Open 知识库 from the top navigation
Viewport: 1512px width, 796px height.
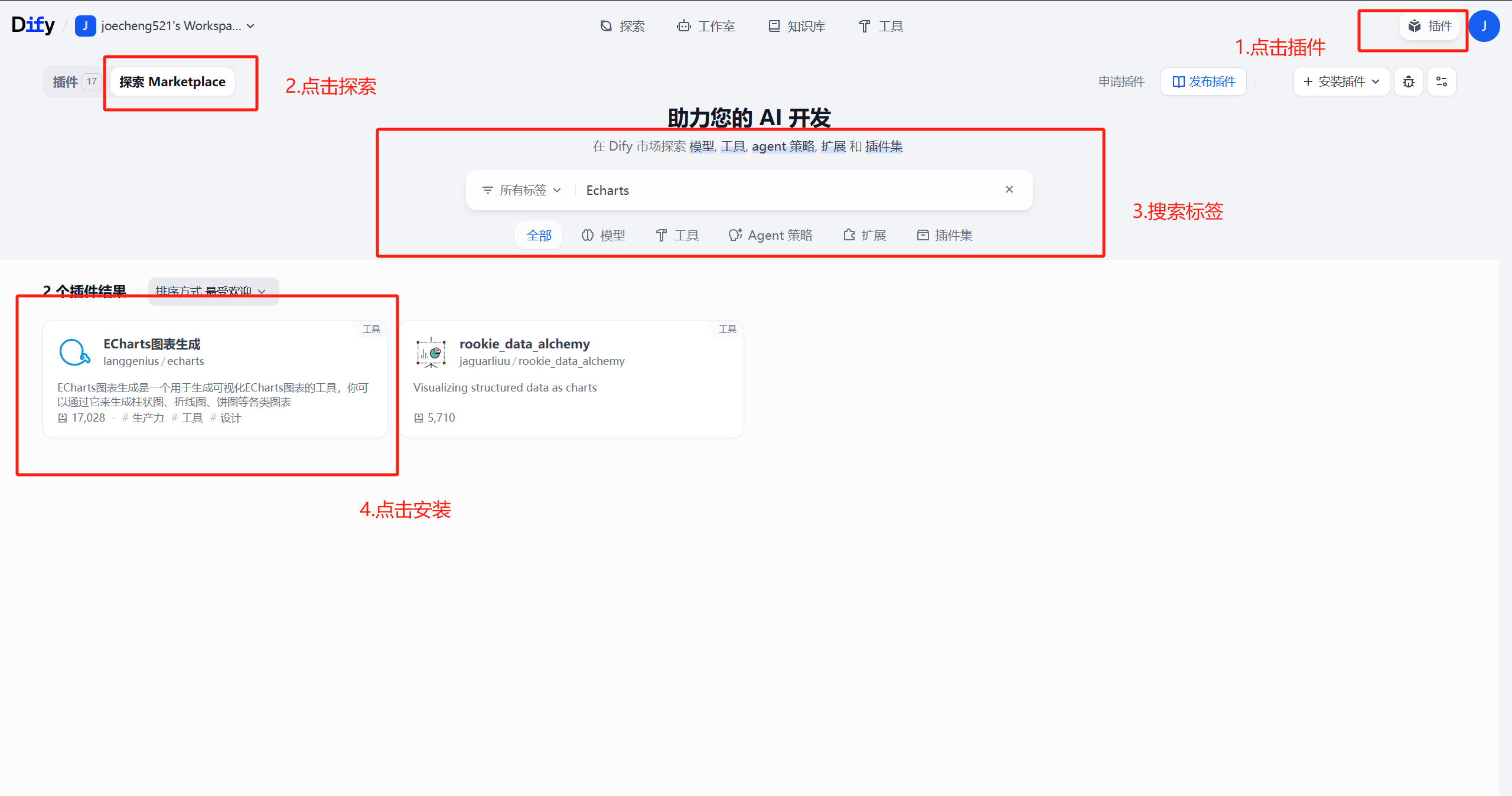[796, 26]
